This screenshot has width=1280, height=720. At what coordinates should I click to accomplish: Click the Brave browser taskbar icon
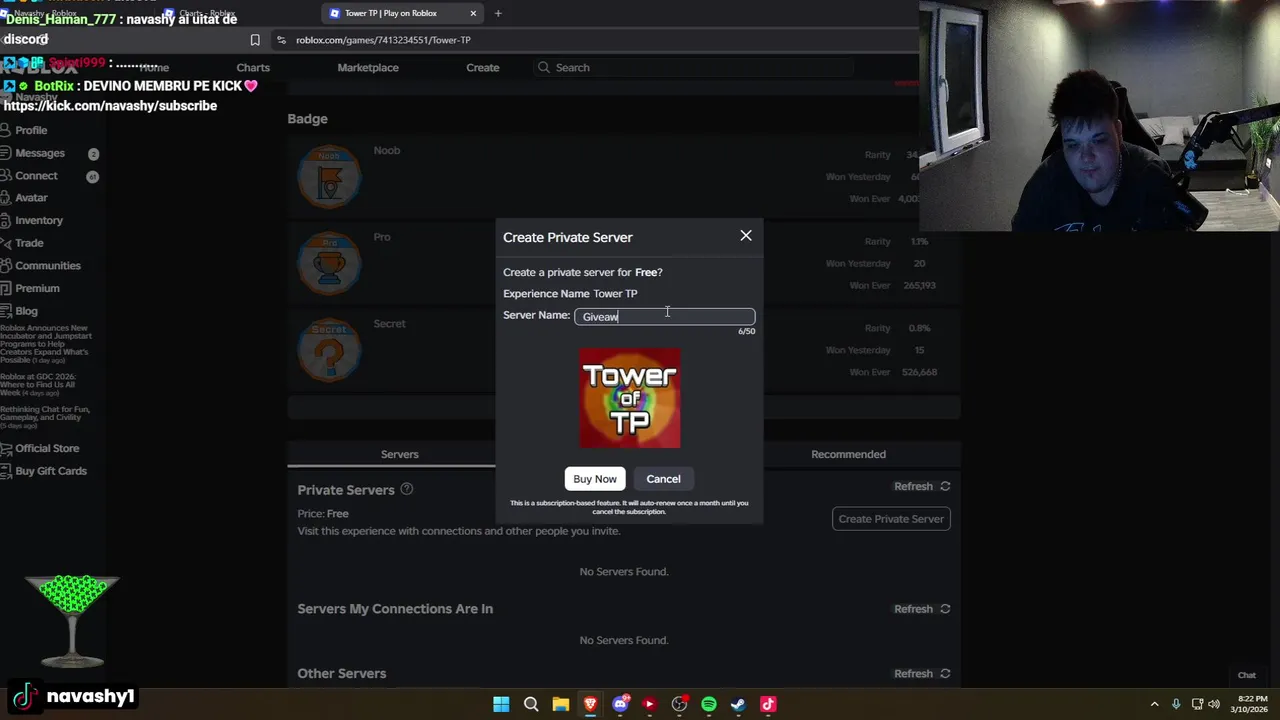(590, 704)
